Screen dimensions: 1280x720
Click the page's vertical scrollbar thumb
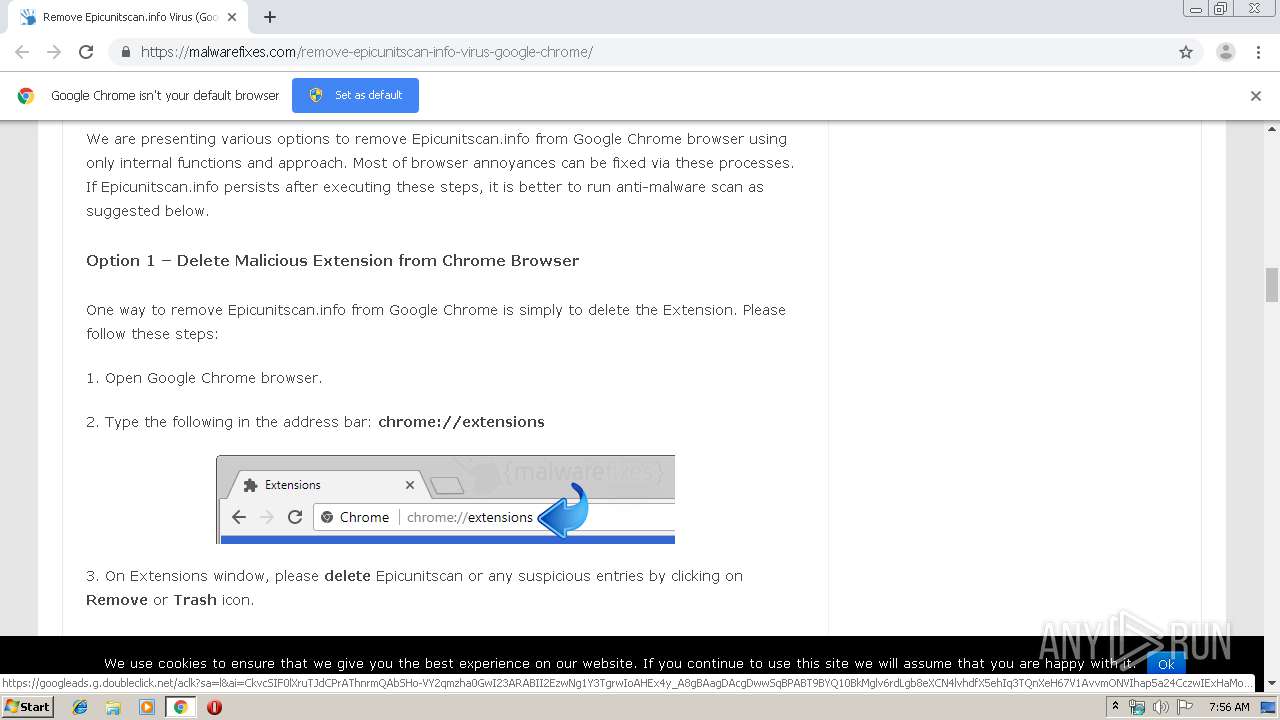(x=1272, y=285)
